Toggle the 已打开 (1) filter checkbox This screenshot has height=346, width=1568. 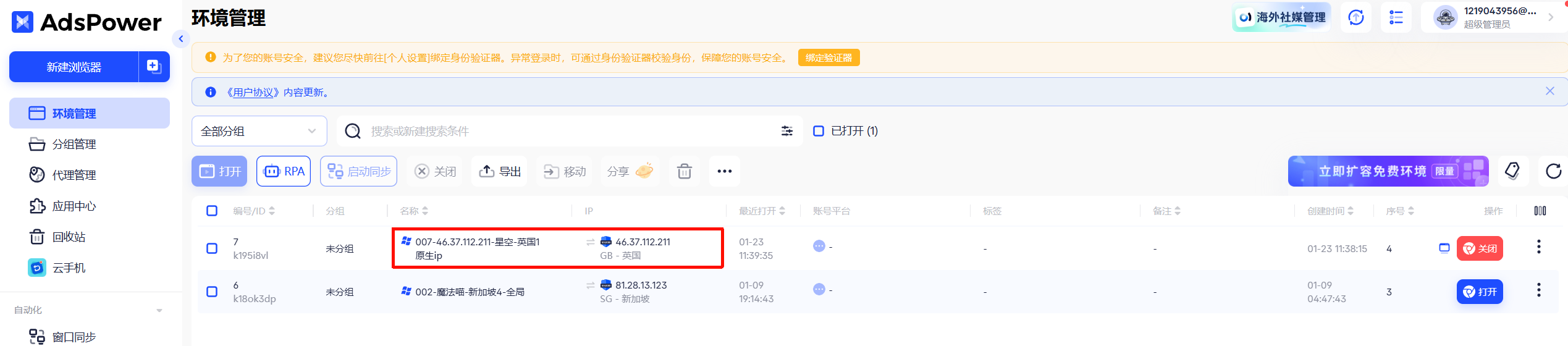[819, 131]
